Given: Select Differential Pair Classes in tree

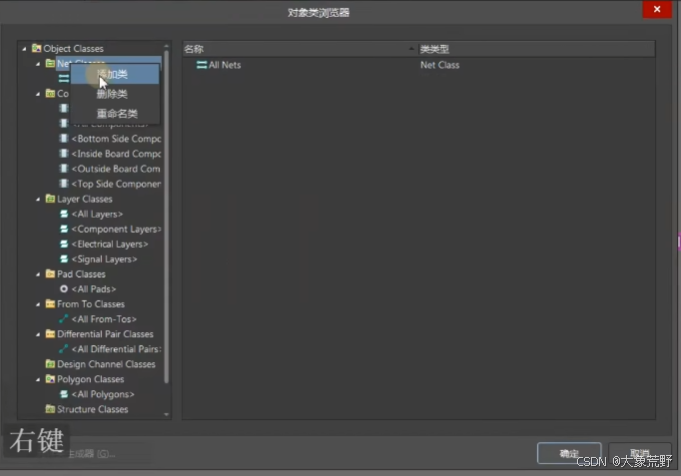Looking at the screenshot, I should click(x=105, y=334).
